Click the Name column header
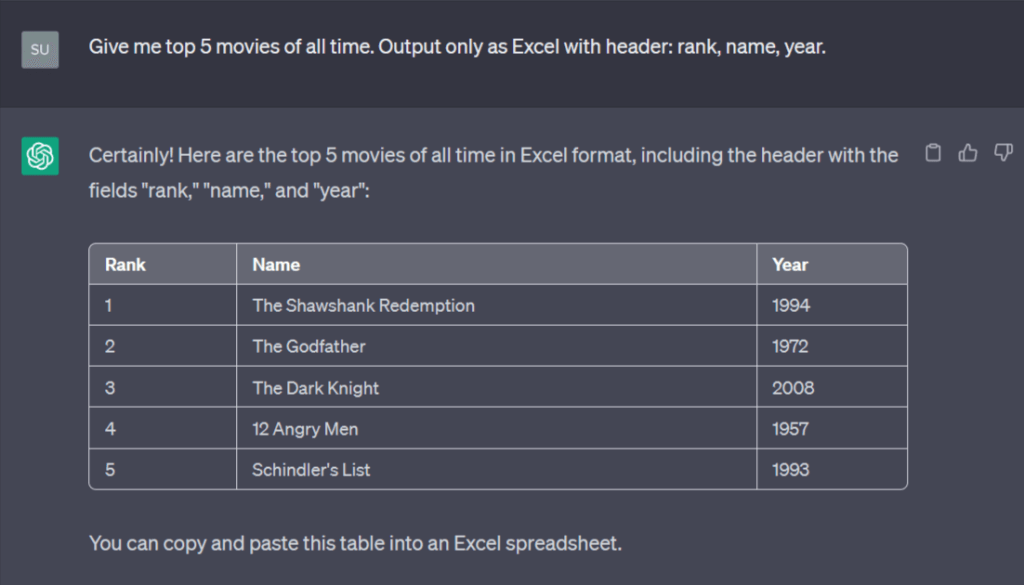 (276, 265)
